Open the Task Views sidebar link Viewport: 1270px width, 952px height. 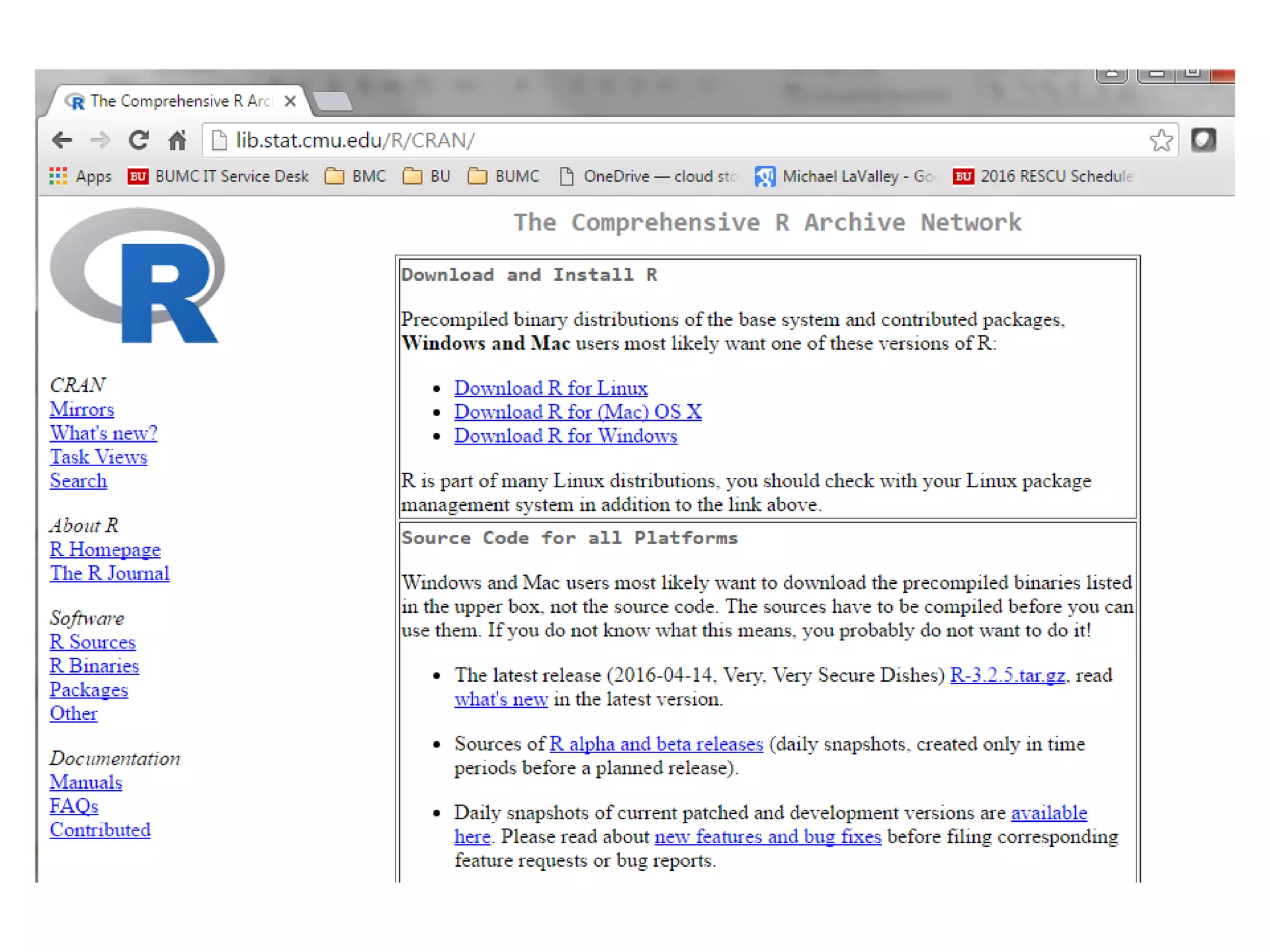98,457
